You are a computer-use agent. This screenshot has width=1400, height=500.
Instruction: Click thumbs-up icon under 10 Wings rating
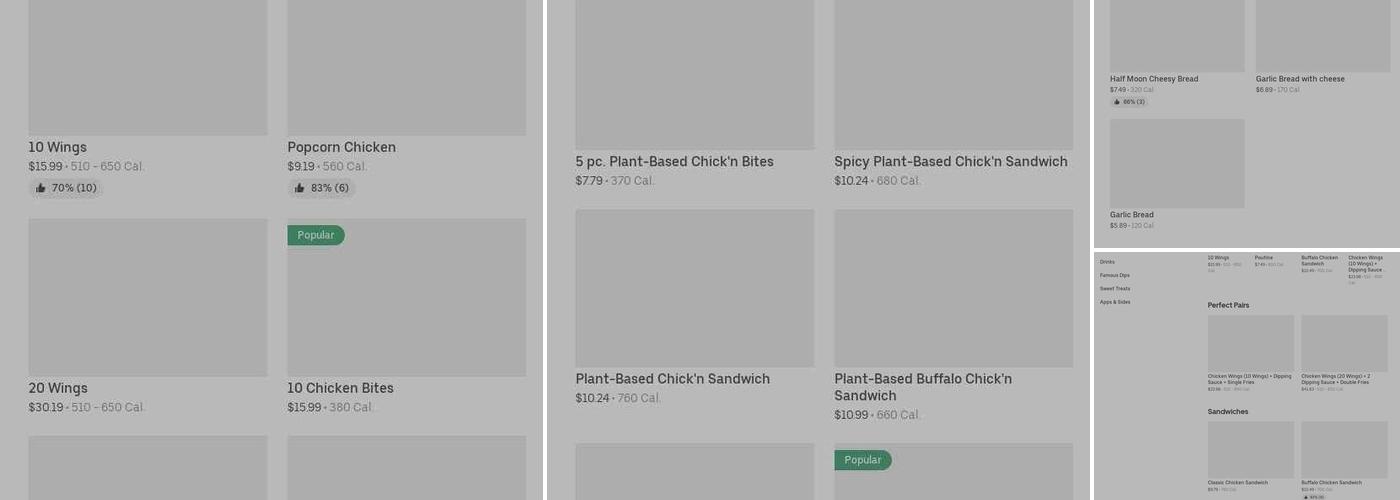point(41,188)
